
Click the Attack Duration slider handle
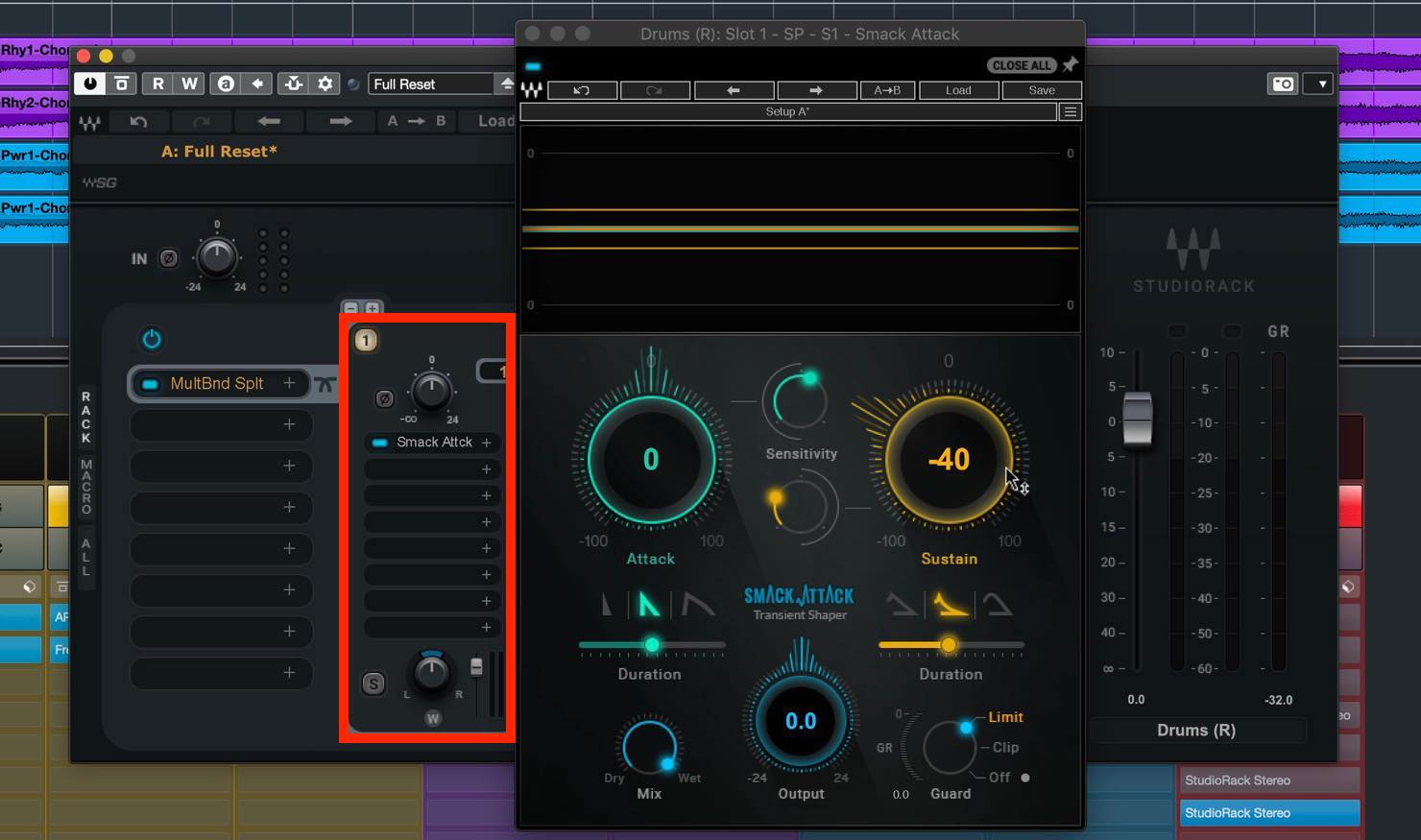point(652,644)
